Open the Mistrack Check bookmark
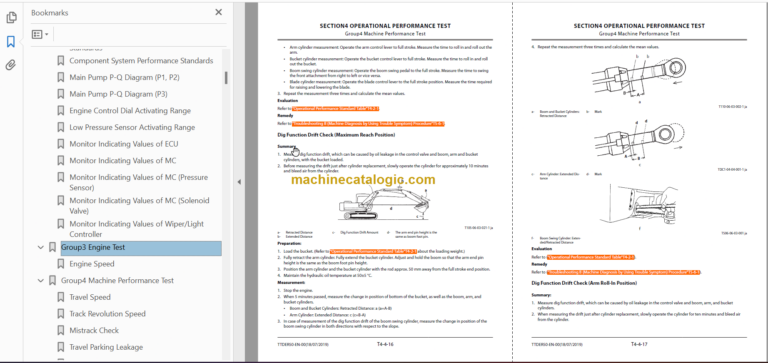 94,331
